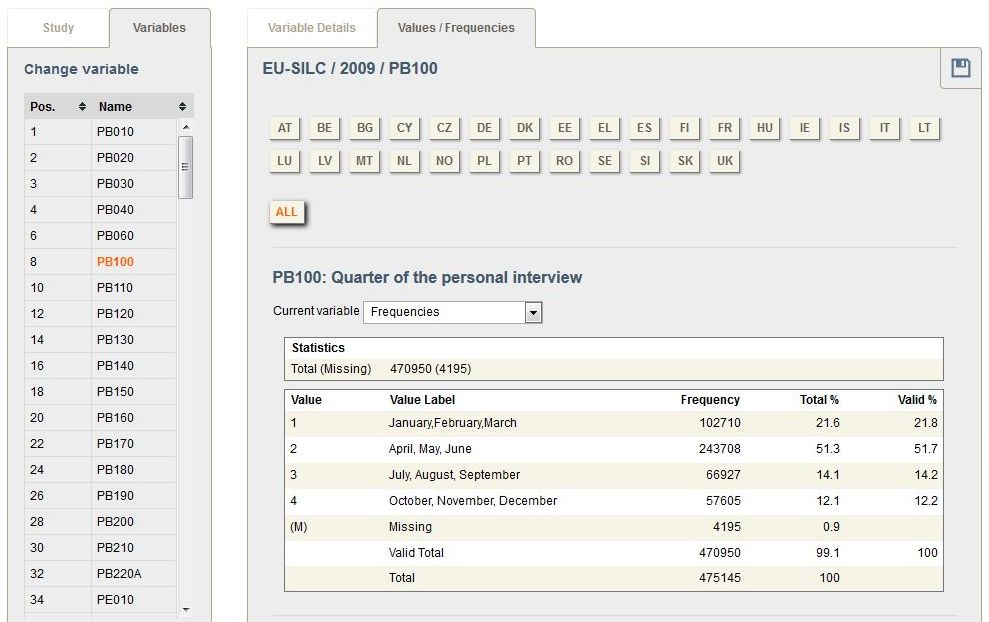Filter by country ES
This screenshot has height=622, width=989.
[x=645, y=127]
